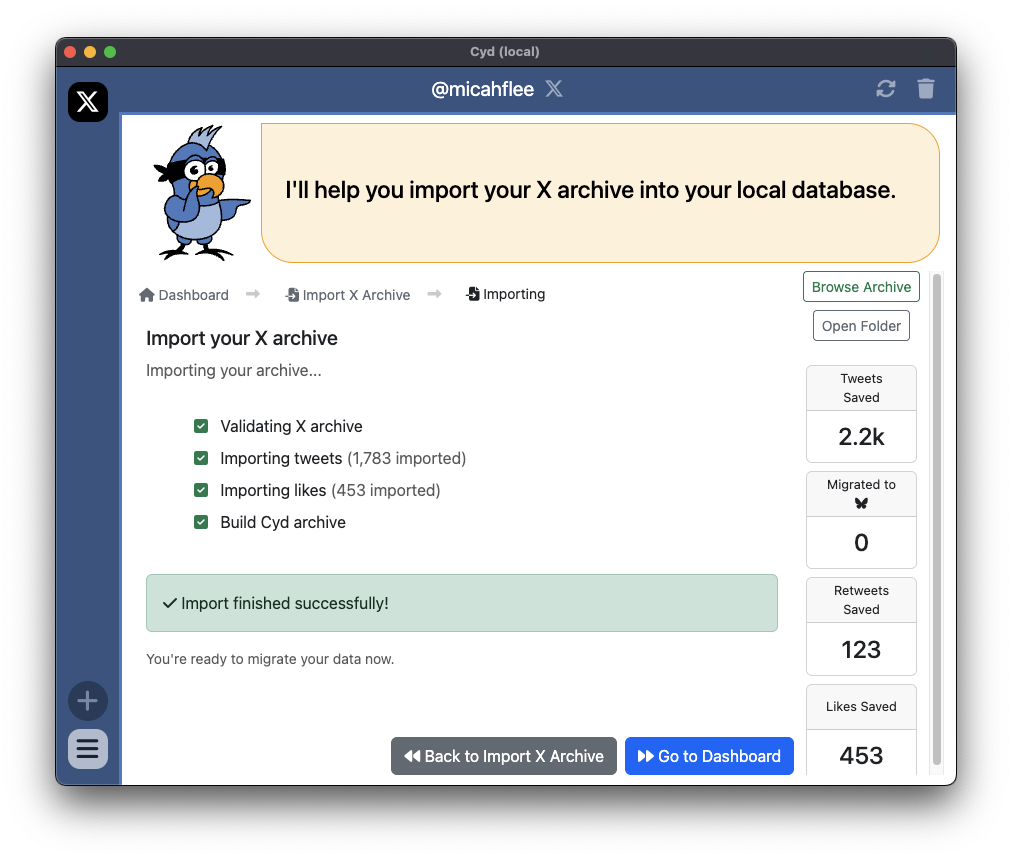
Task: Click the 'Importing your archive...' text
Action: [234, 370]
